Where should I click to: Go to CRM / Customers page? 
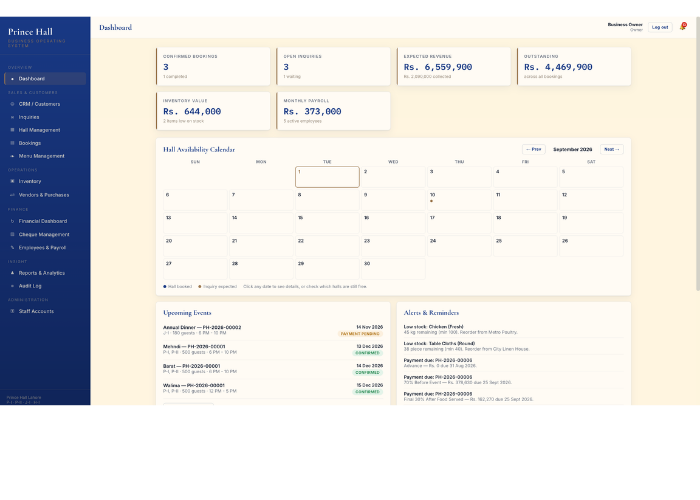click(x=45, y=104)
